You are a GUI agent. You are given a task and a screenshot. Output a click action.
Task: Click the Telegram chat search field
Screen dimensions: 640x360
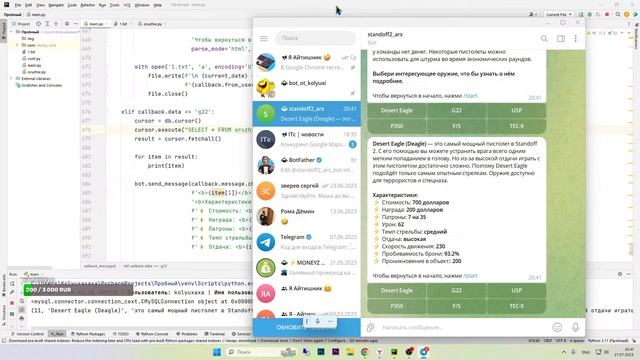tap(316, 38)
